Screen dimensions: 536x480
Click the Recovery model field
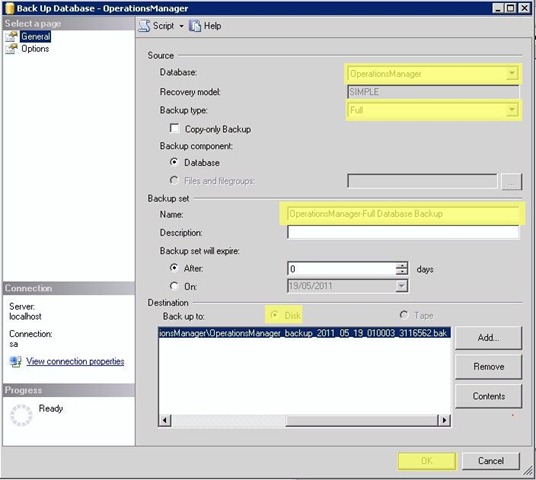(x=433, y=92)
